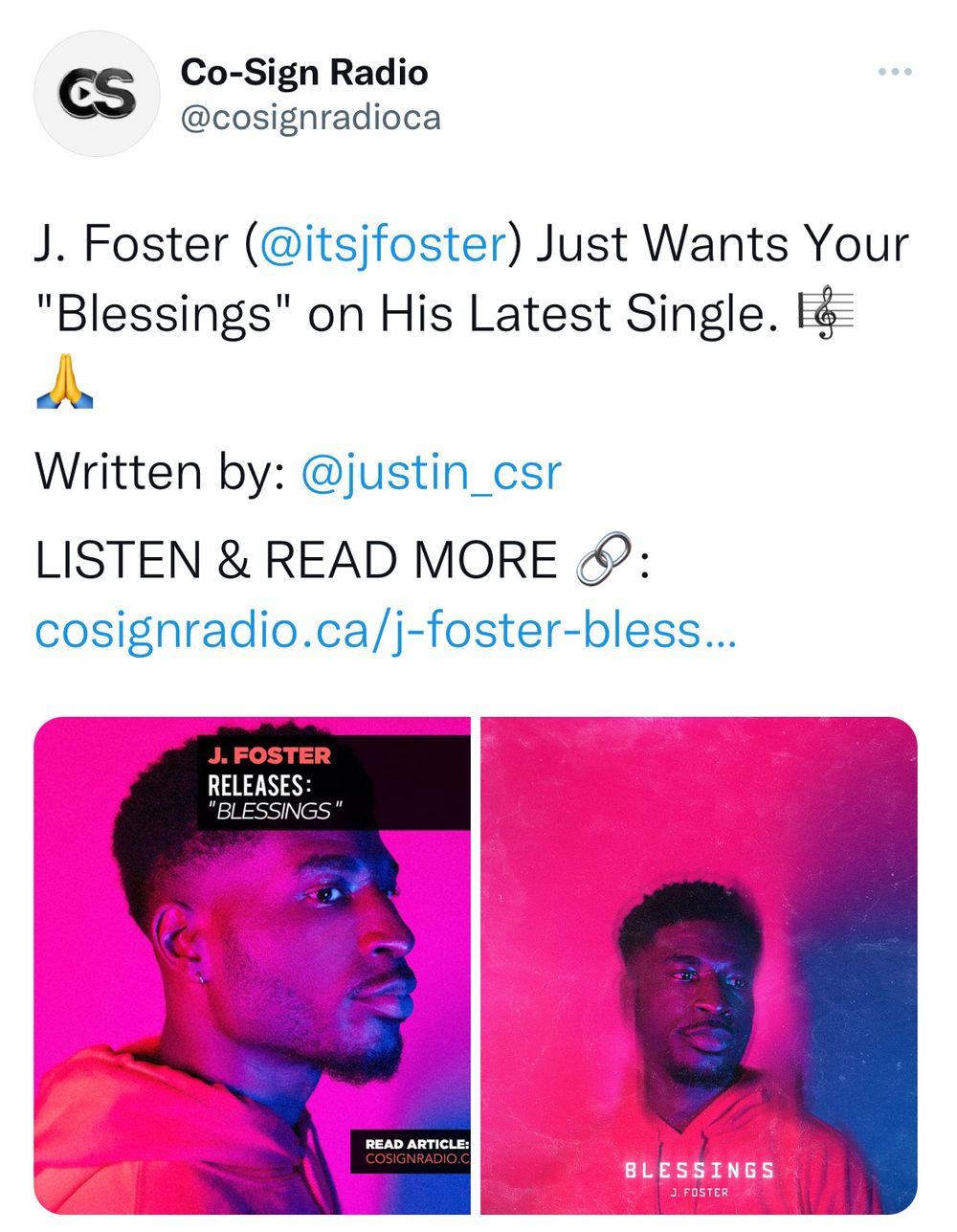Image resolution: width=957 pixels, height=1232 pixels.
Task: Click the "READ ARTICLE" label on left image
Action: pyautogui.click(x=417, y=1151)
